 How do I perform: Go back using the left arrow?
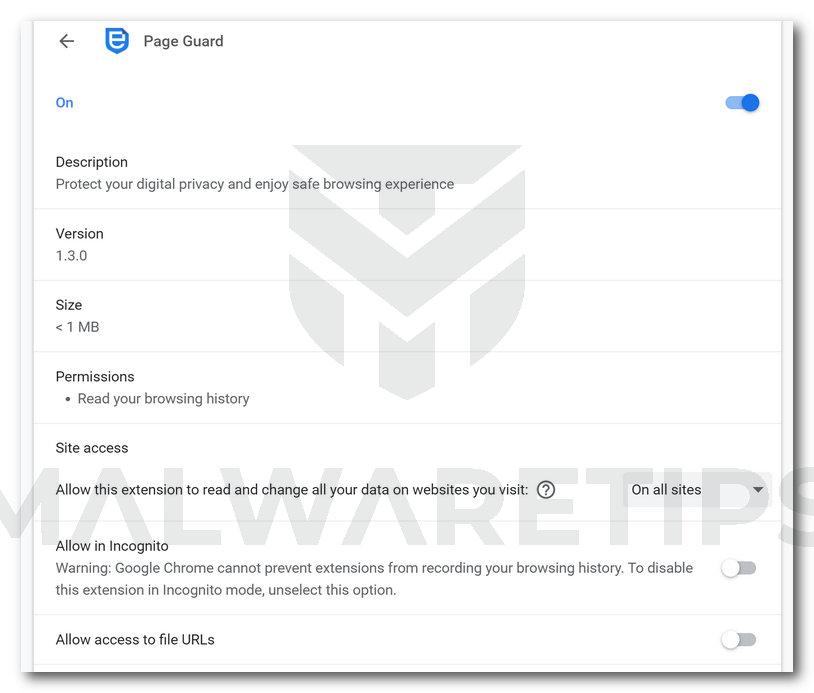66,41
